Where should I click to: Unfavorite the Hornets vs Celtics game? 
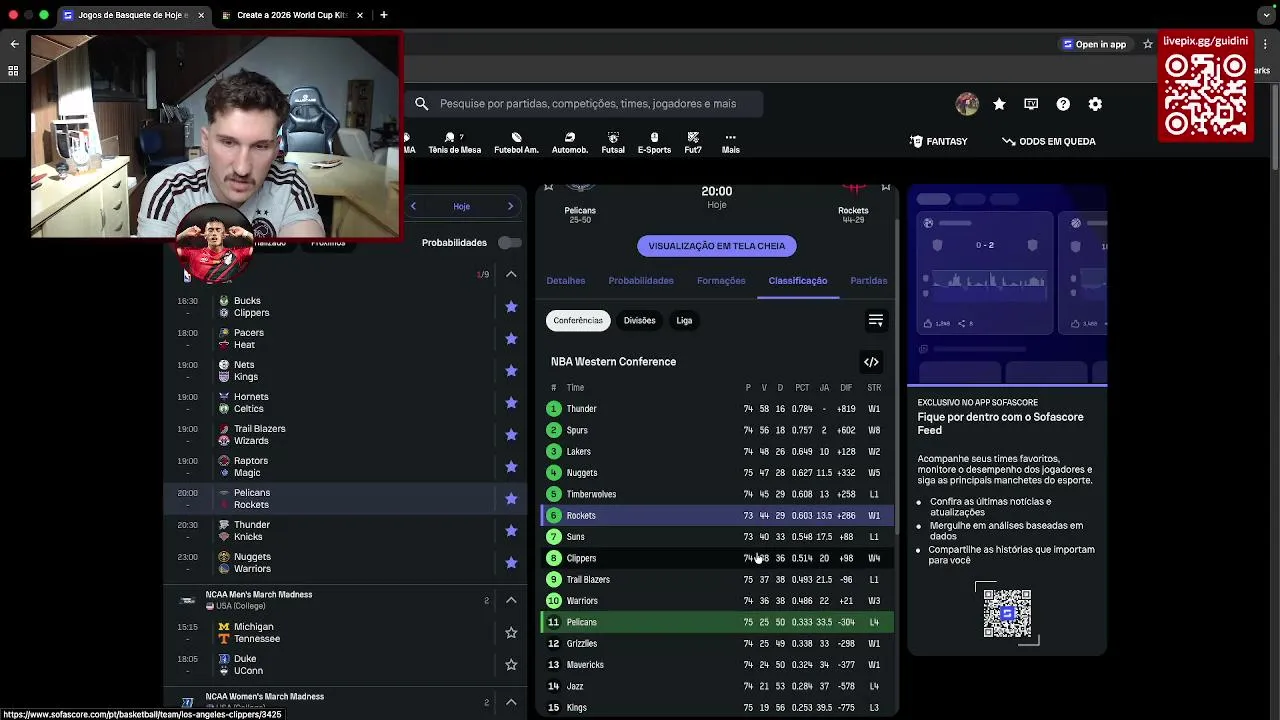[x=511, y=403]
